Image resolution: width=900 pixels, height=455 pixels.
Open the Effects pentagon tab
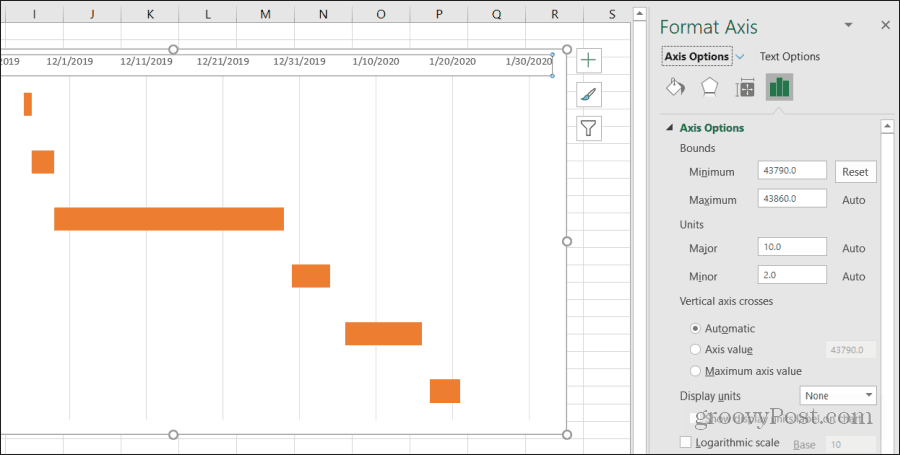coord(710,87)
